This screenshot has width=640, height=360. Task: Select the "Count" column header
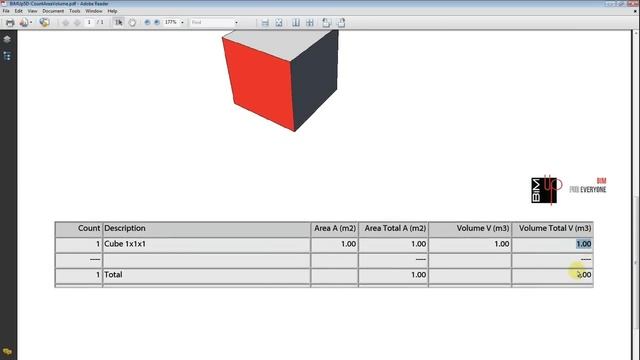pyautogui.click(x=89, y=229)
